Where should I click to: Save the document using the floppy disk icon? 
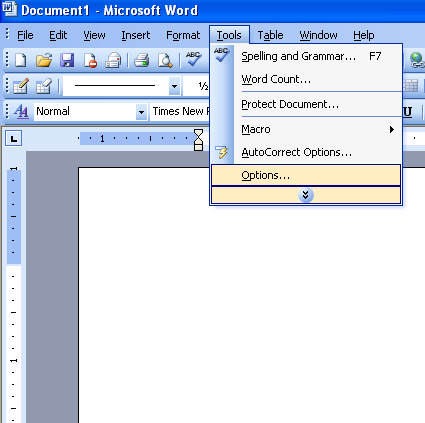point(67,60)
